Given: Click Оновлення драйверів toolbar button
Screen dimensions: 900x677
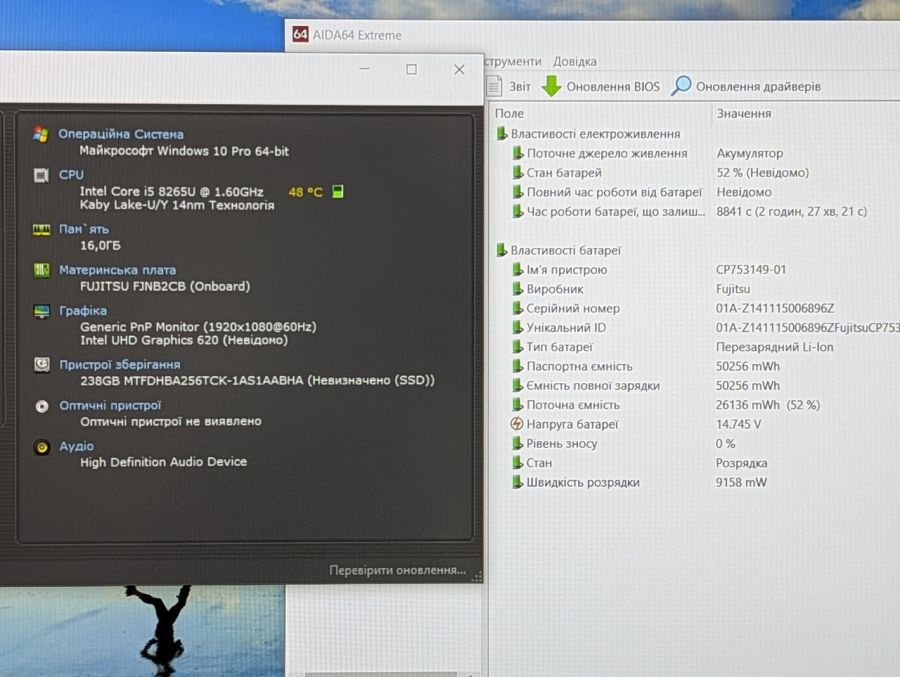Looking at the screenshot, I should [746, 86].
